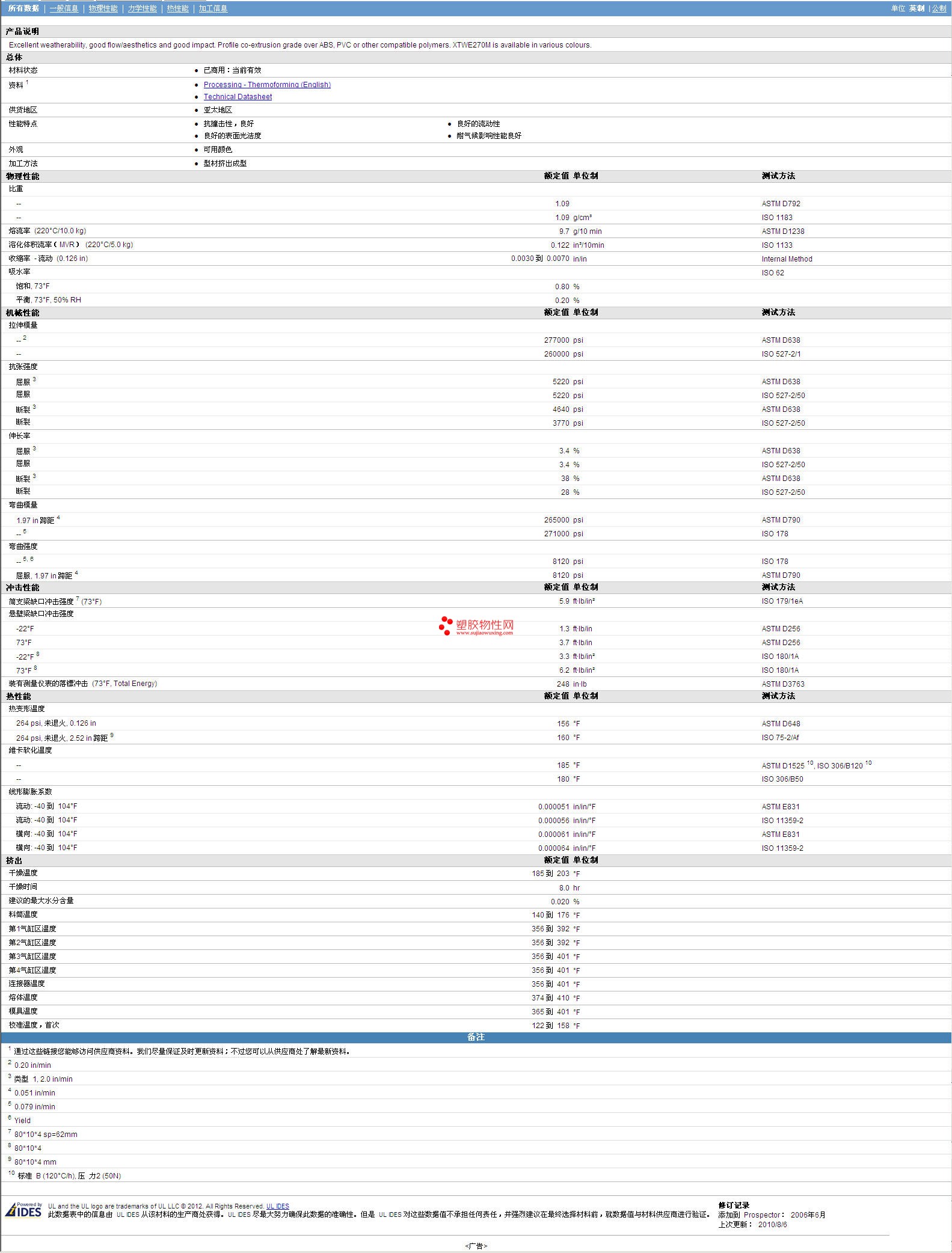This screenshot has height=1253, width=952.
Task: Open Processing - Thermoforming (English) link
Action: pos(267,85)
